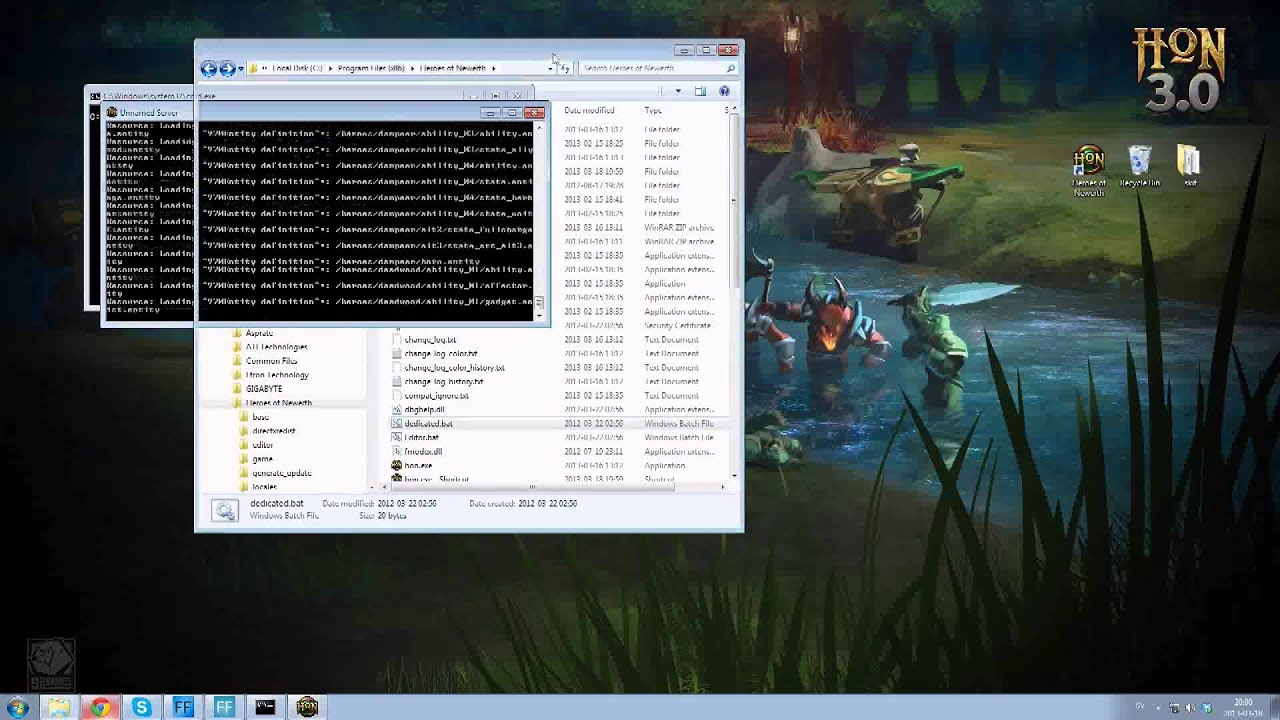Image resolution: width=1280 pixels, height=720 pixels.
Task: Select the GIGABYTE folder in tree
Action: click(x=264, y=389)
